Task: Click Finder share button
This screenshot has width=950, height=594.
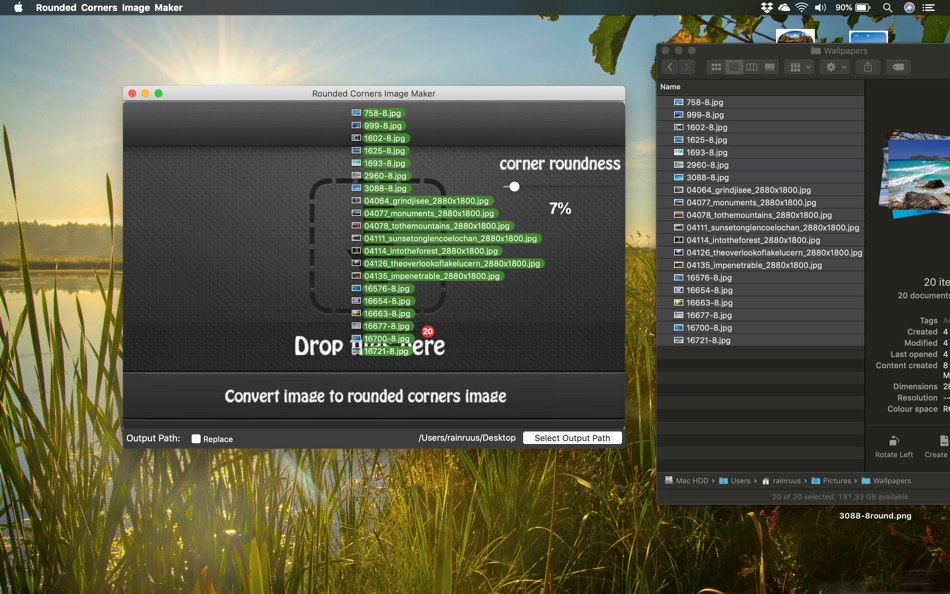Action: point(868,67)
